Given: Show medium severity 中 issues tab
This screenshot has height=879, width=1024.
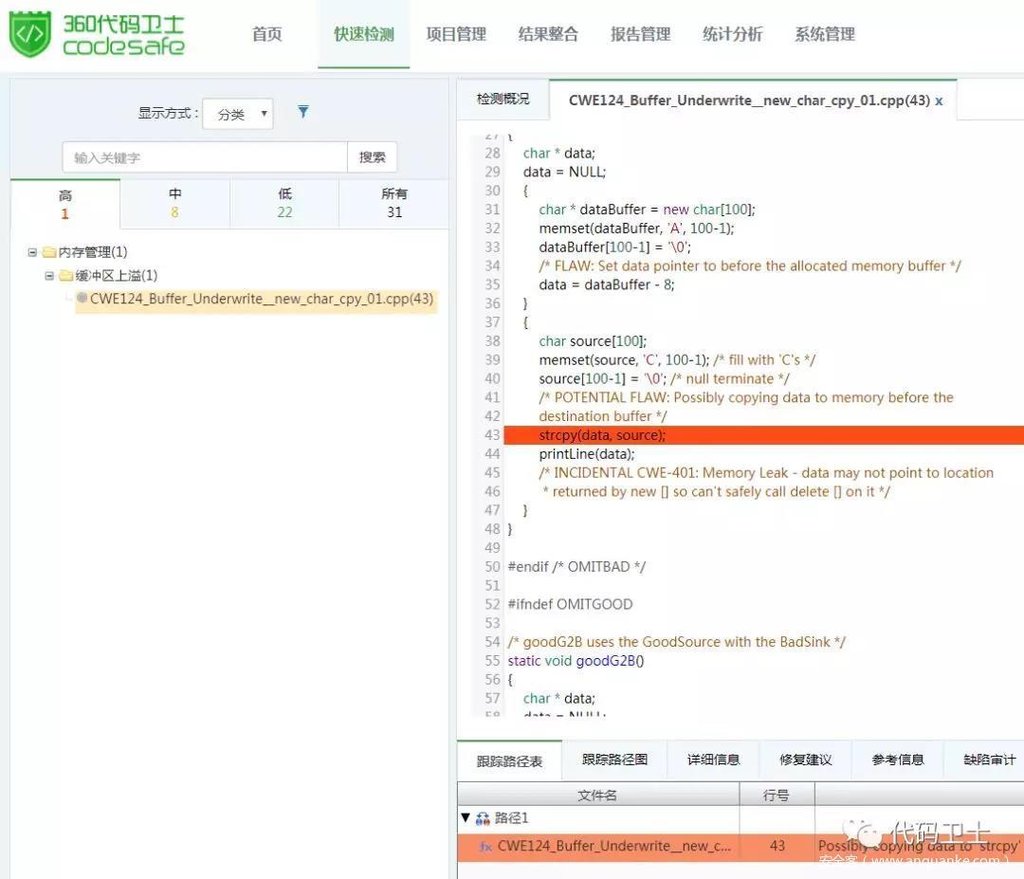Looking at the screenshot, I should (x=175, y=203).
